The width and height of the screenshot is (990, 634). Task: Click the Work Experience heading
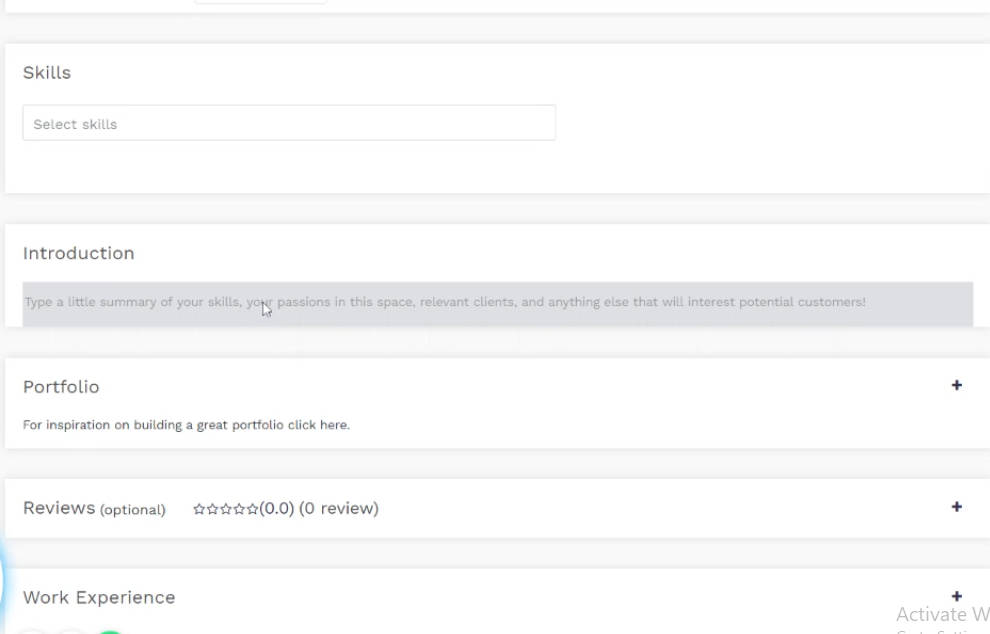point(99,597)
